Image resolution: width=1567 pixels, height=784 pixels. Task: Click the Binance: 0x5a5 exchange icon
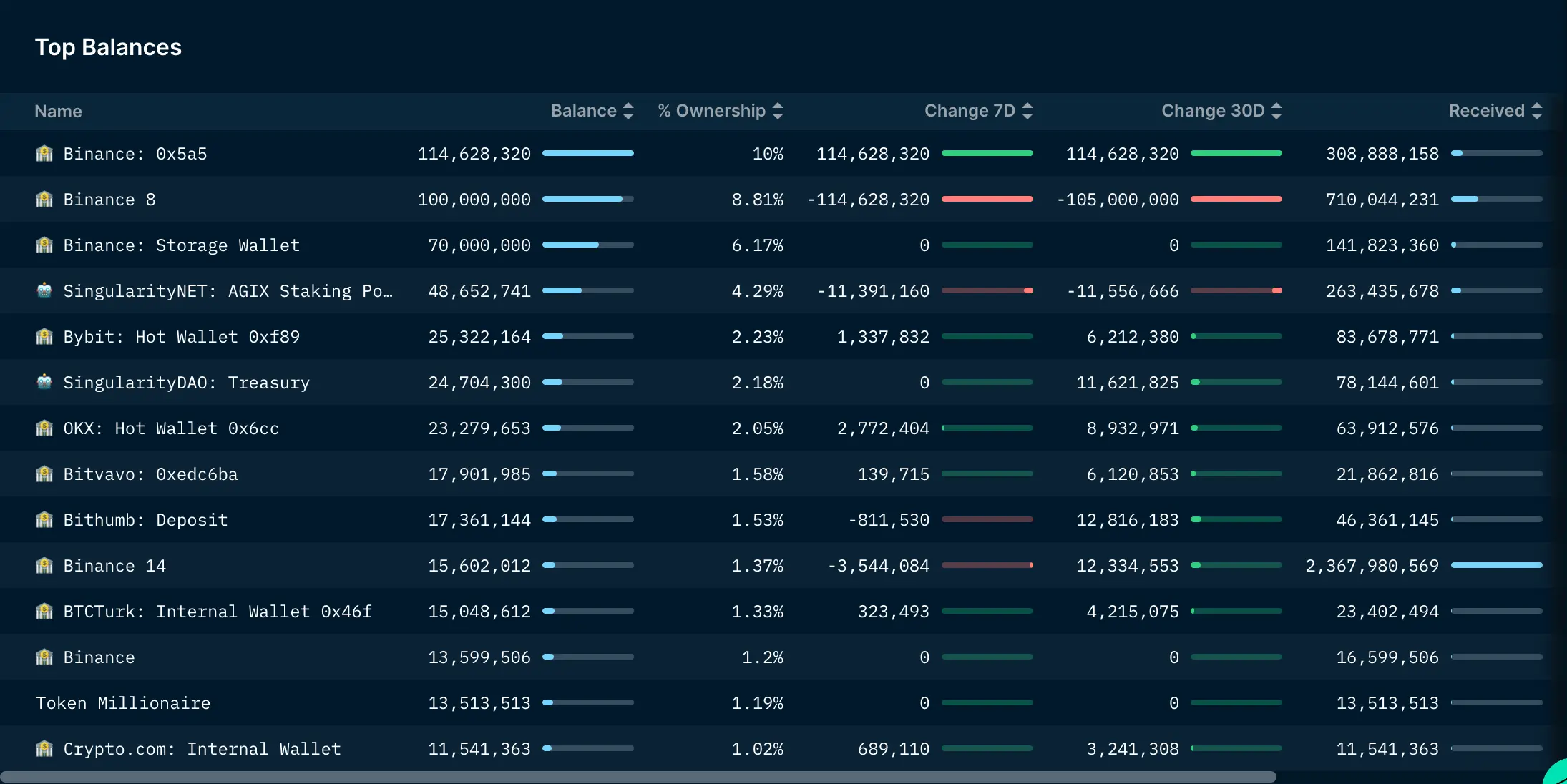point(44,153)
